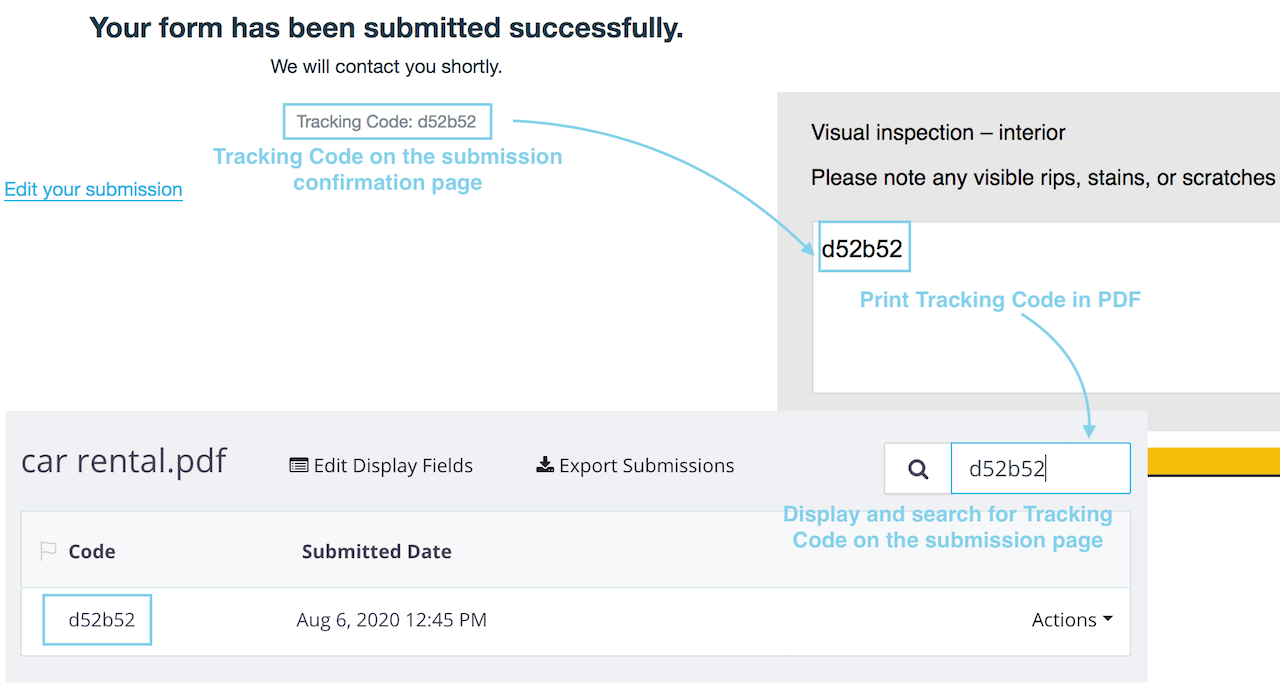Click the "Visual inspection – interior" heading
1280x688 pixels.
938,133
